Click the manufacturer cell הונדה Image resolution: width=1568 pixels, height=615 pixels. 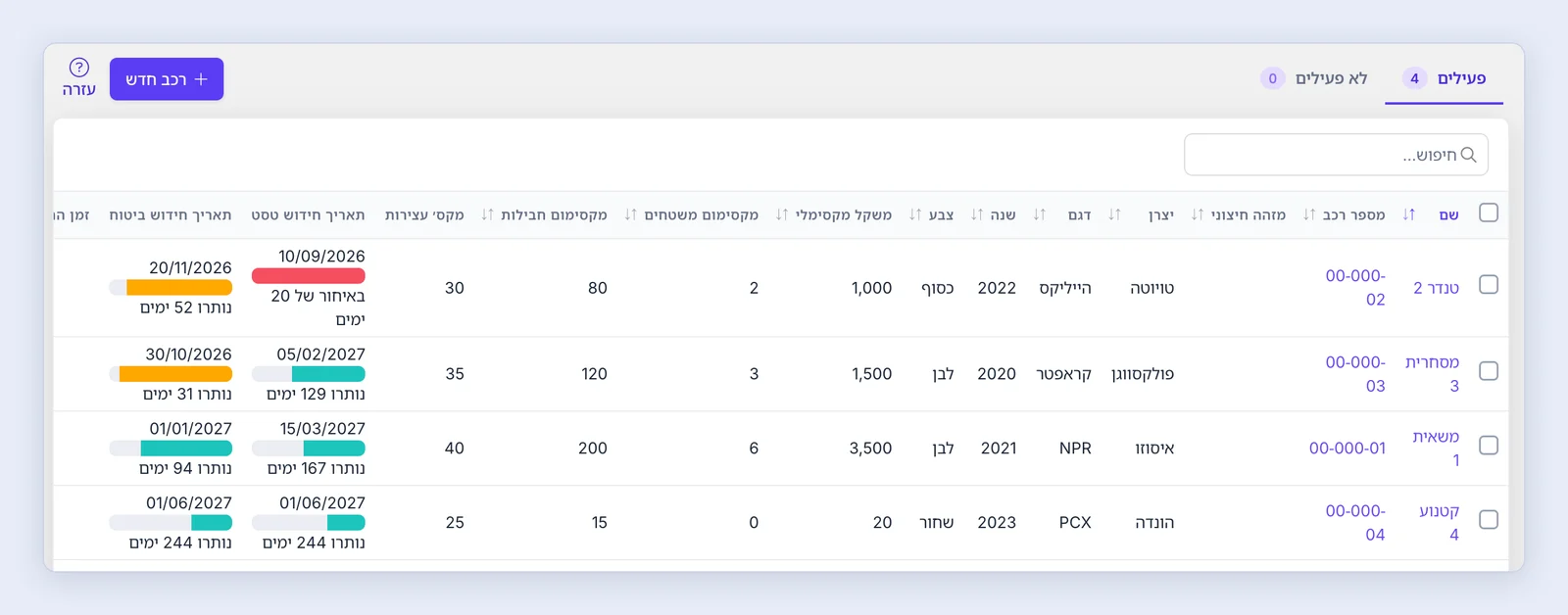point(1154,523)
